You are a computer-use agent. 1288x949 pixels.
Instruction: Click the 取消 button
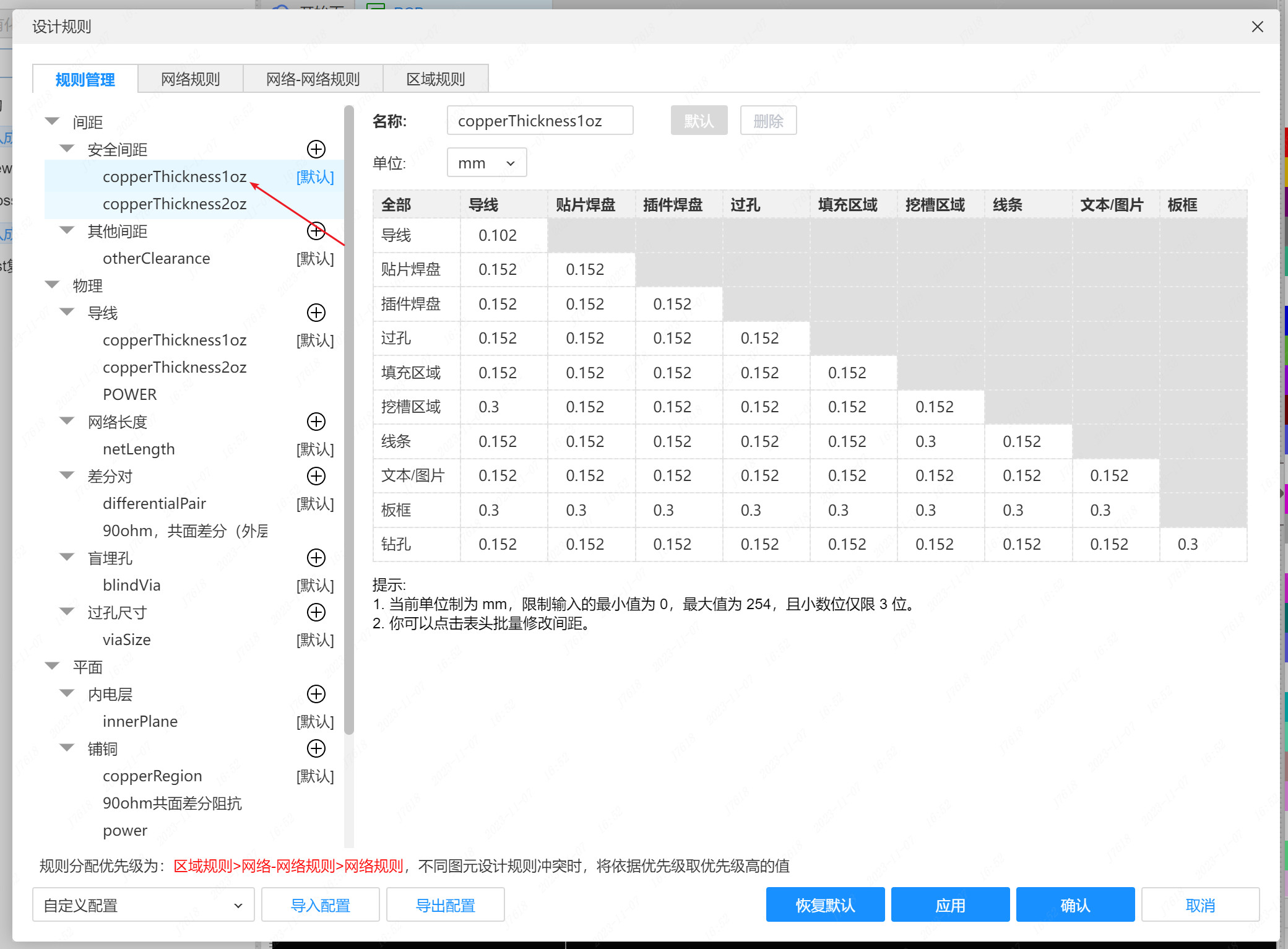1200,905
